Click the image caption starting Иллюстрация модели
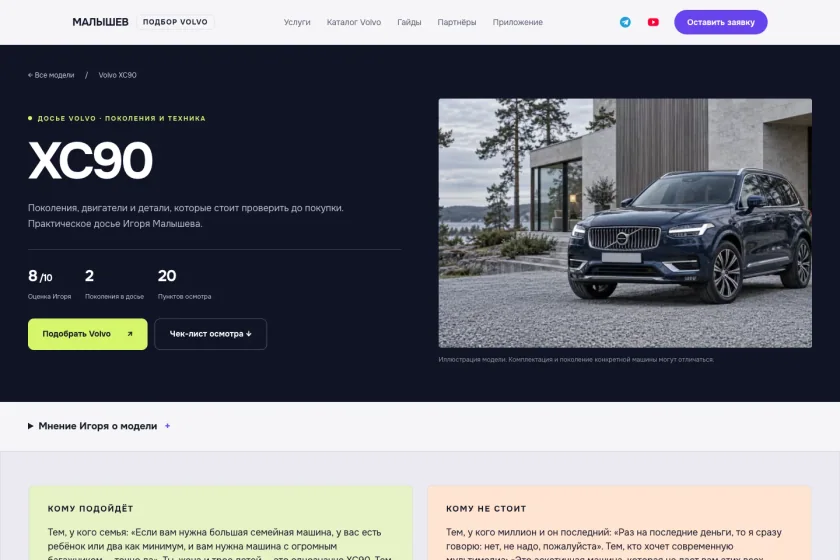Image resolution: width=840 pixels, height=560 pixels. coord(576,360)
